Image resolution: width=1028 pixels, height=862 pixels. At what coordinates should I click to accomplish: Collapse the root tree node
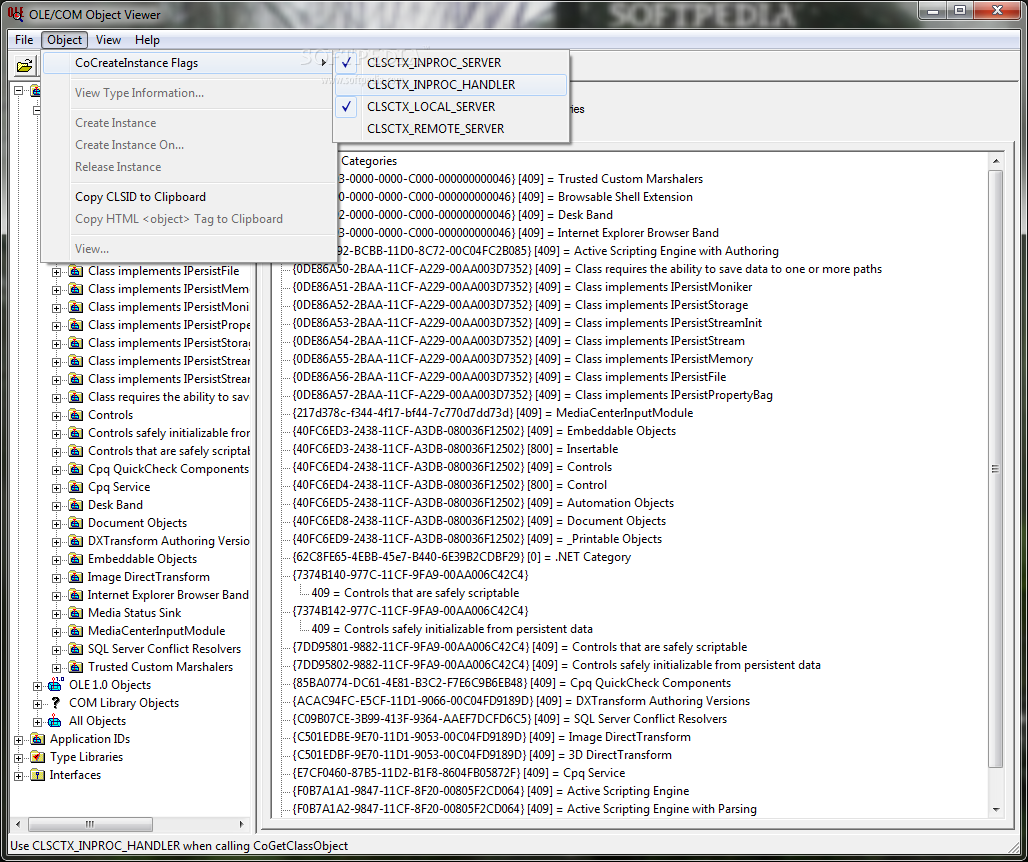[x=18, y=90]
